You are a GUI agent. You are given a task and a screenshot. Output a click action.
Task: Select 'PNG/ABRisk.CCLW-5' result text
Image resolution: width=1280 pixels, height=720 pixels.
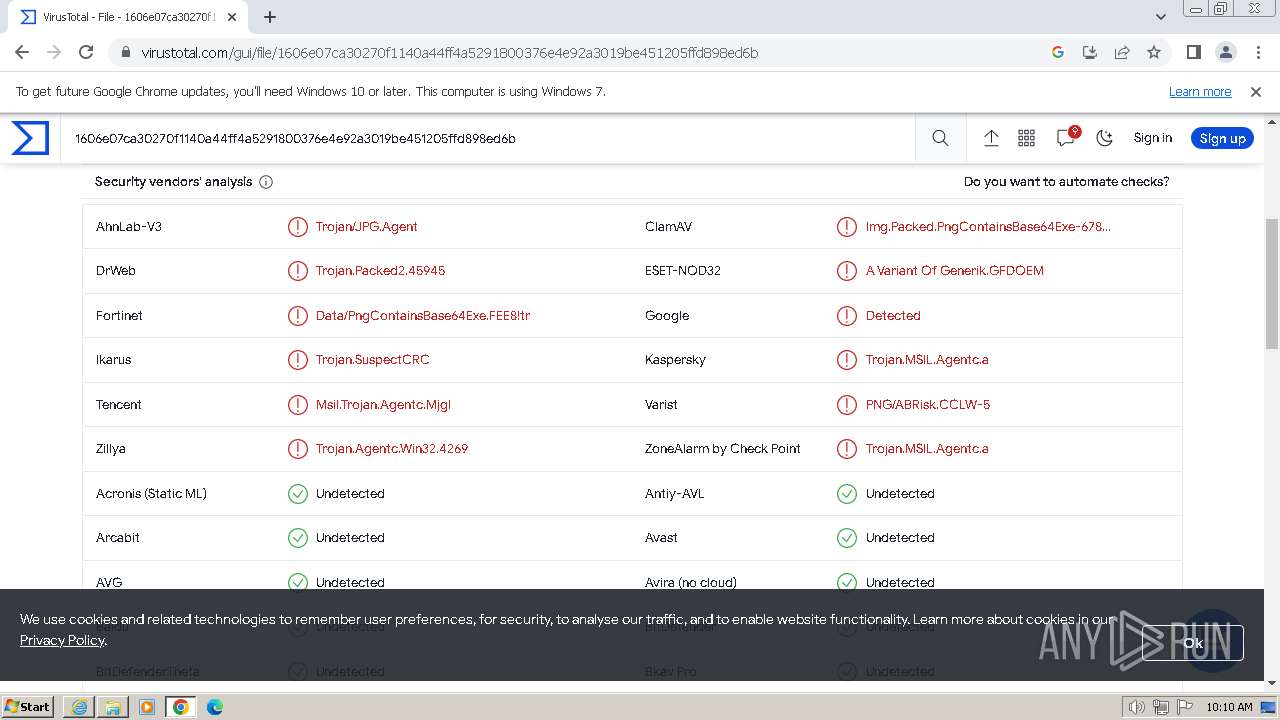coord(928,404)
